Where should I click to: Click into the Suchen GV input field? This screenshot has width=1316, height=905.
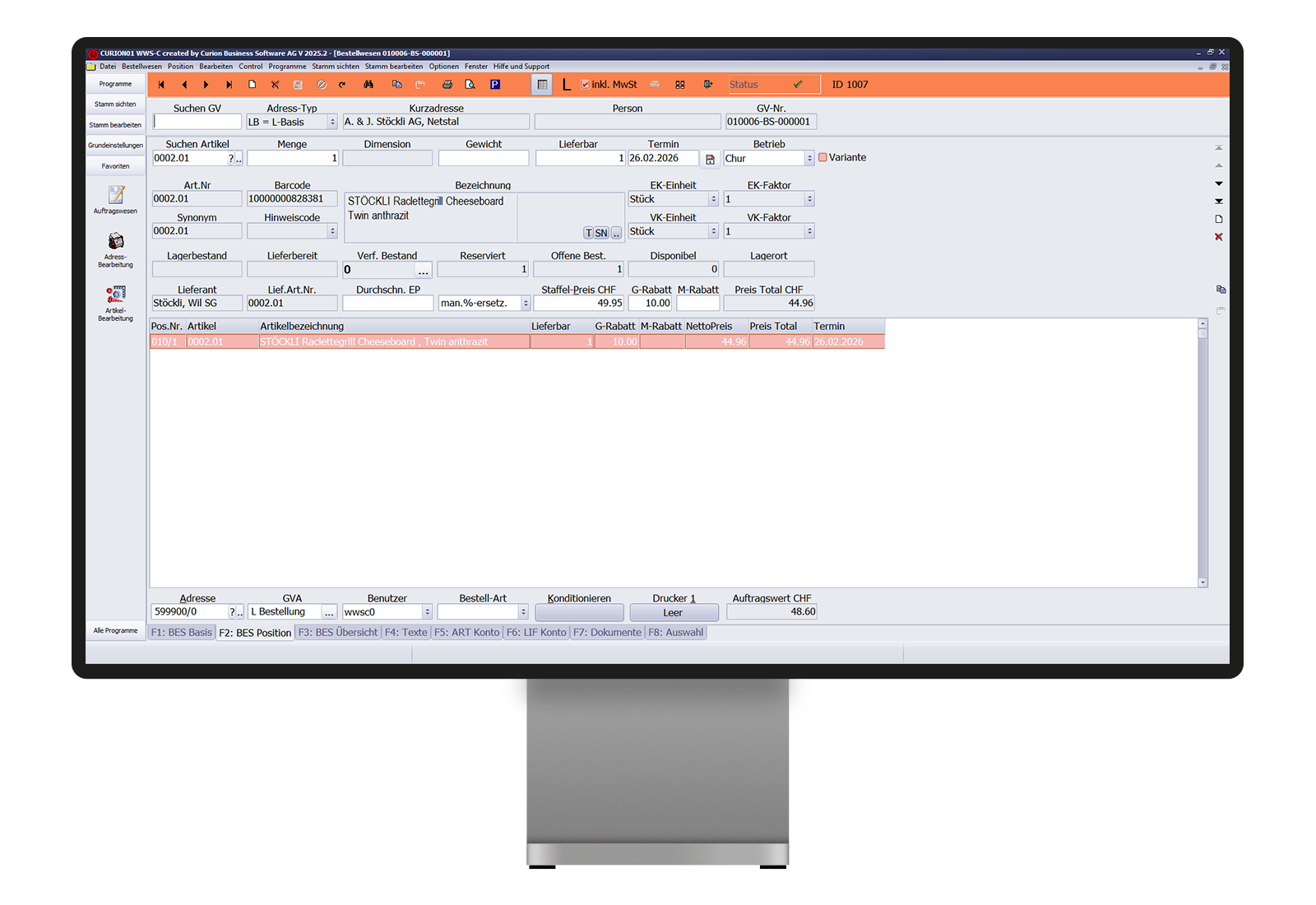point(197,122)
